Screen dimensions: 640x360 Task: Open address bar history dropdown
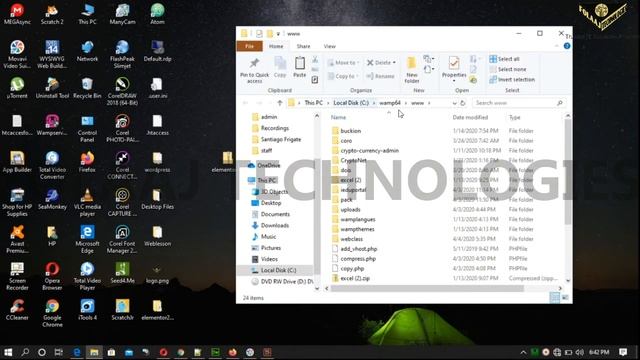click(454, 103)
